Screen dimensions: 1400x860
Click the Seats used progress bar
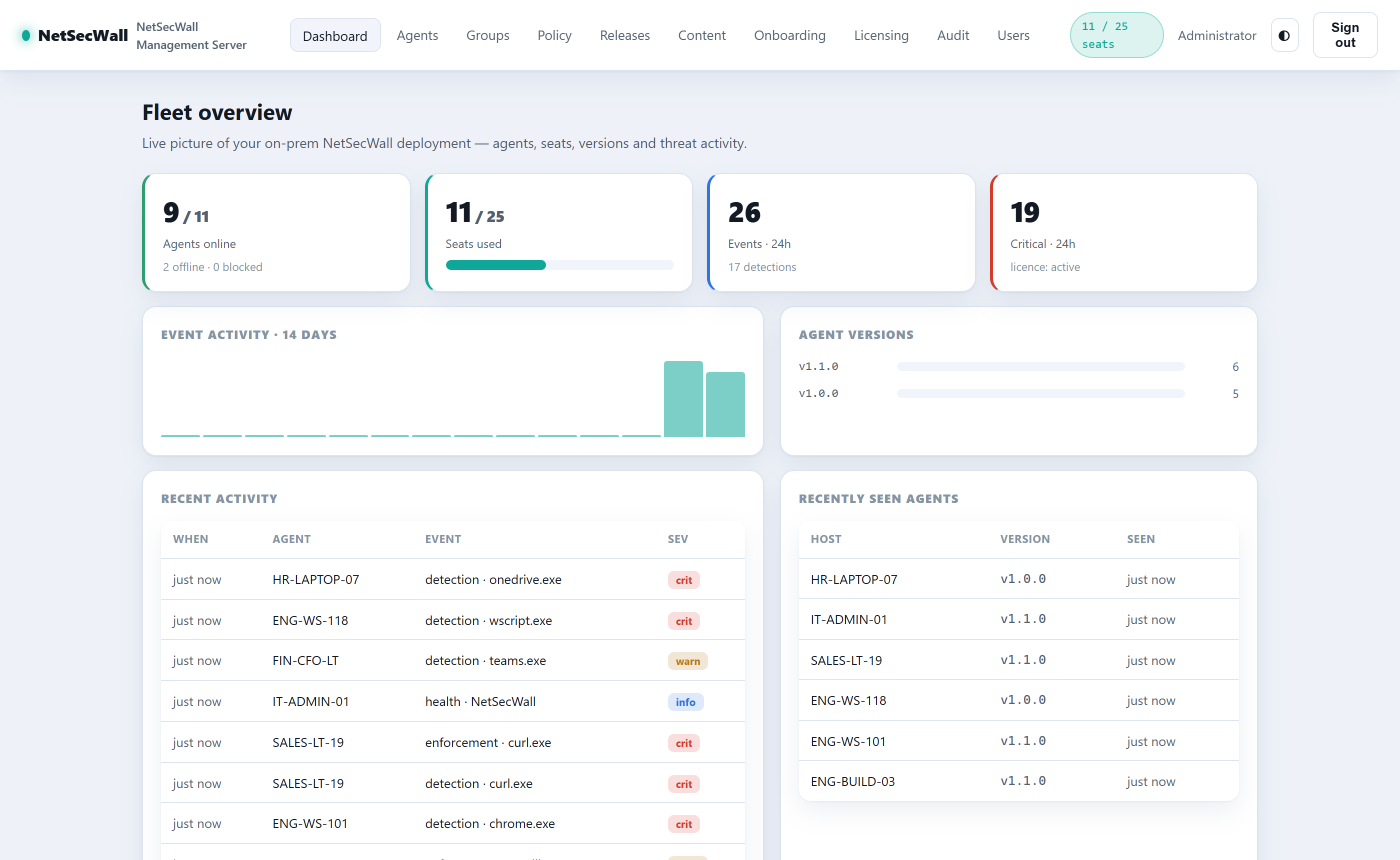(x=559, y=265)
